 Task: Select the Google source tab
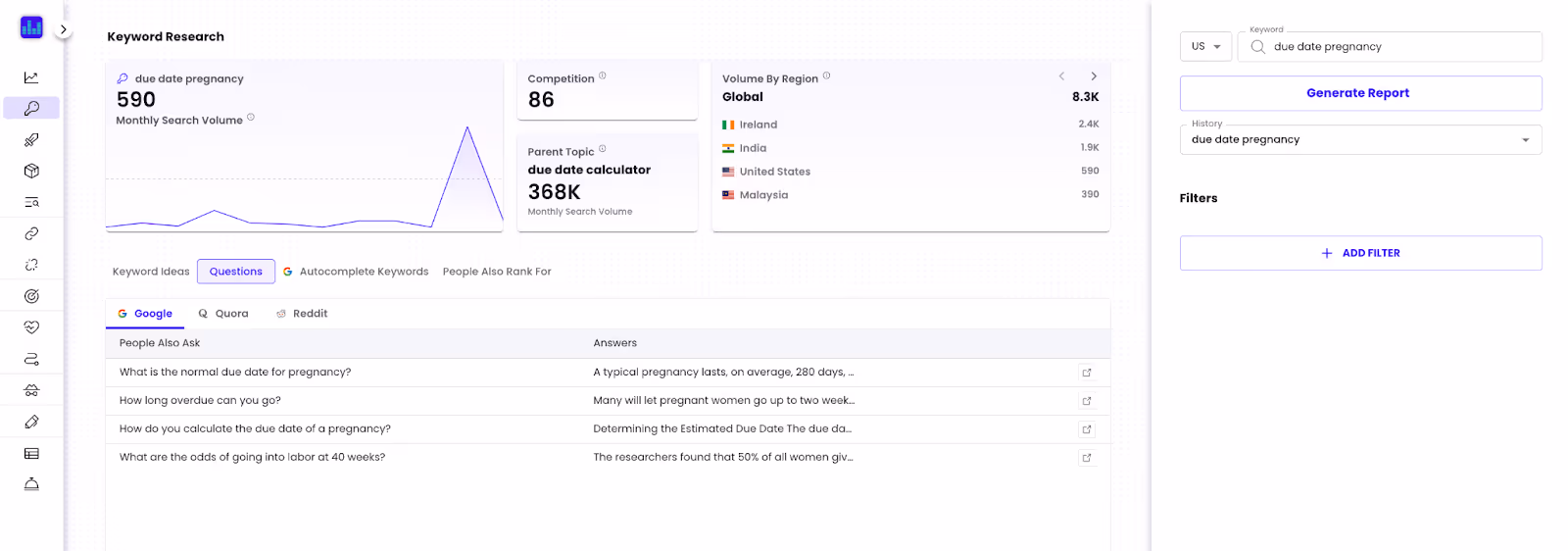coord(145,314)
